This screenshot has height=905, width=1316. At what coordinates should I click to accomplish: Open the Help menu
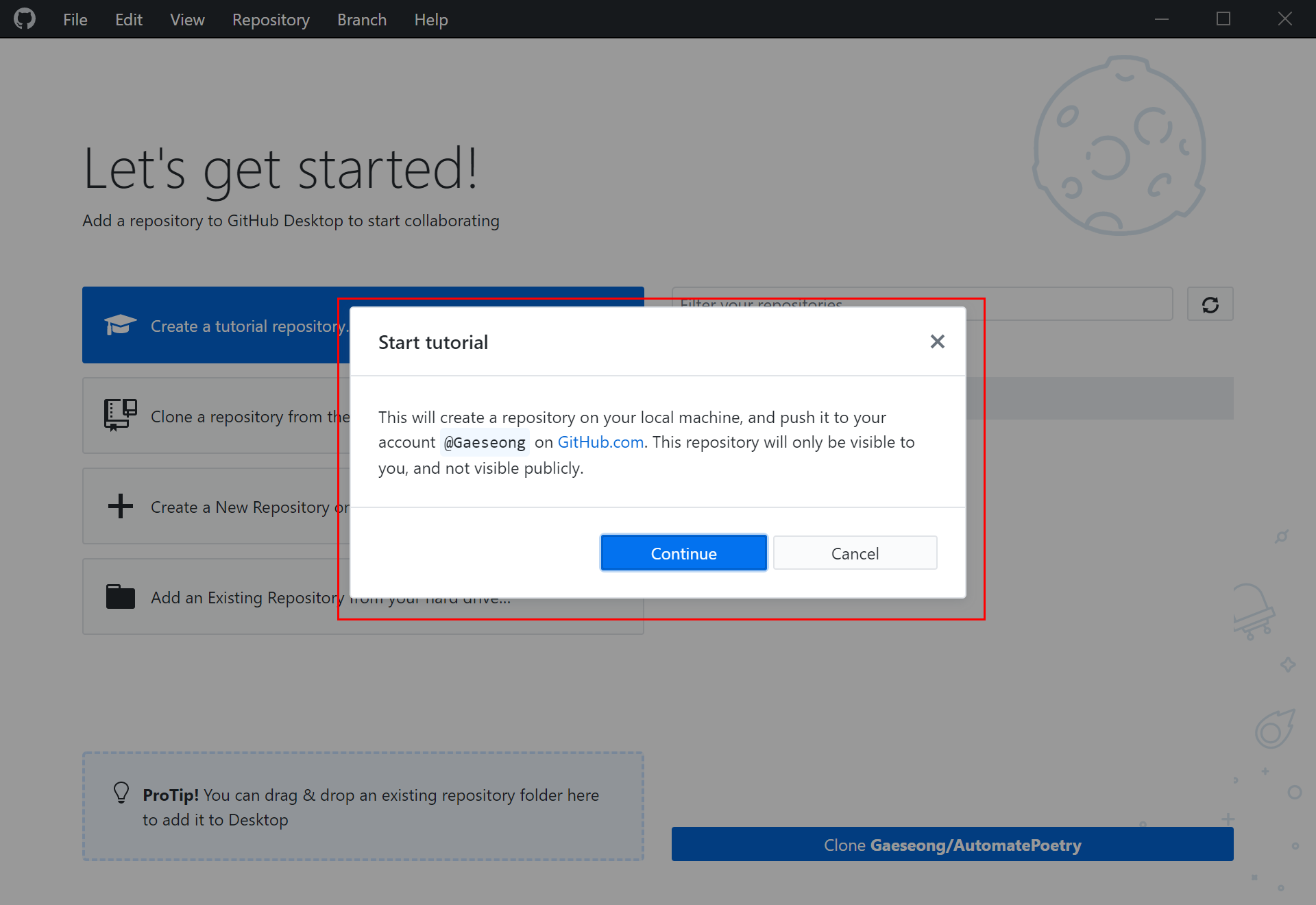[431, 19]
